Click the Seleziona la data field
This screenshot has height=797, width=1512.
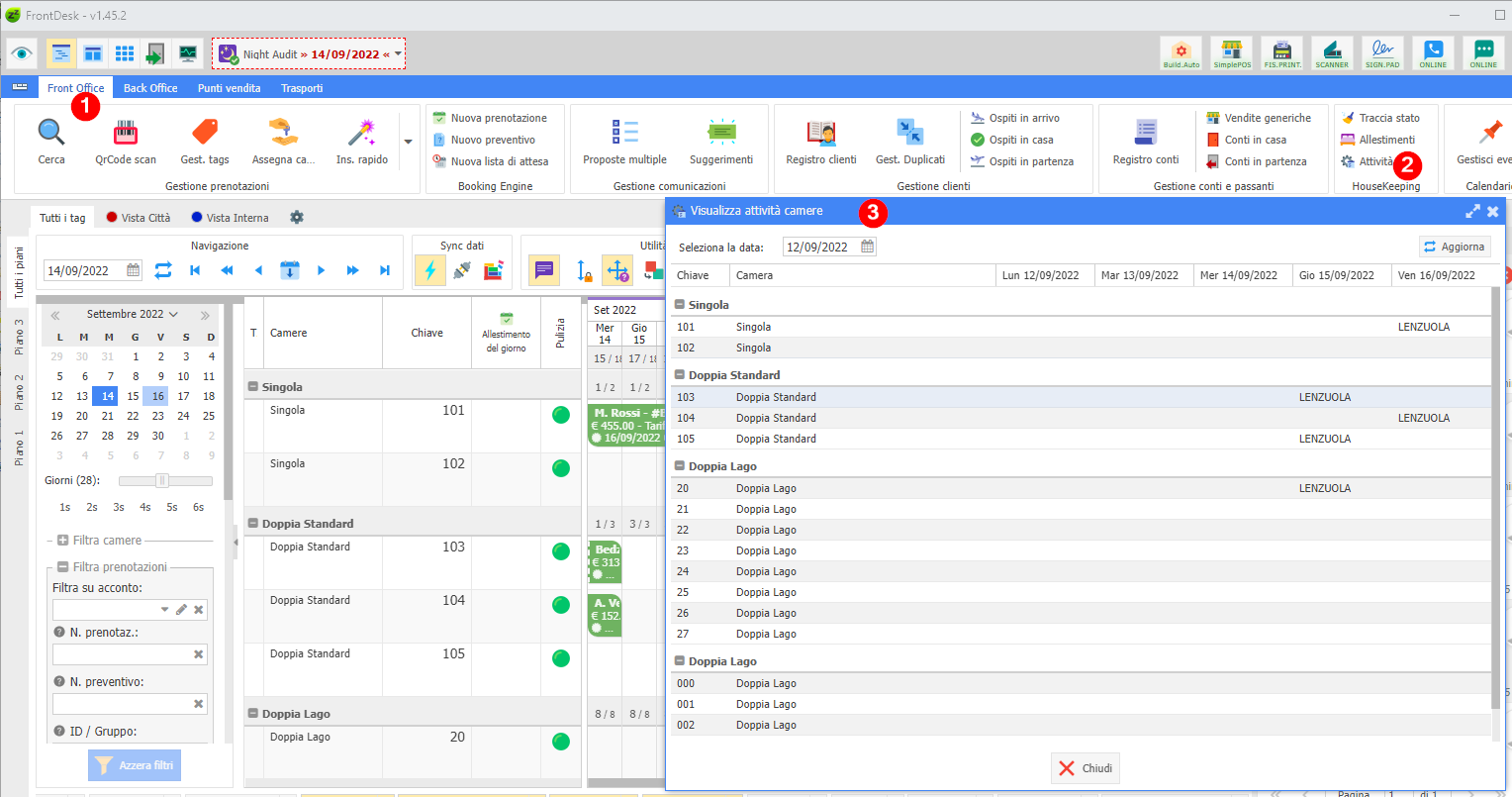pyautogui.click(x=829, y=247)
